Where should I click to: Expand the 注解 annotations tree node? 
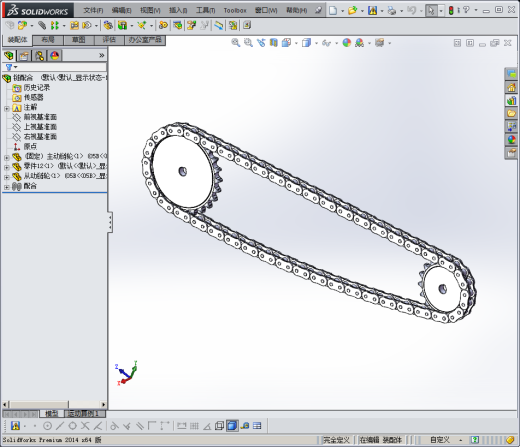pyautogui.click(x=7, y=109)
